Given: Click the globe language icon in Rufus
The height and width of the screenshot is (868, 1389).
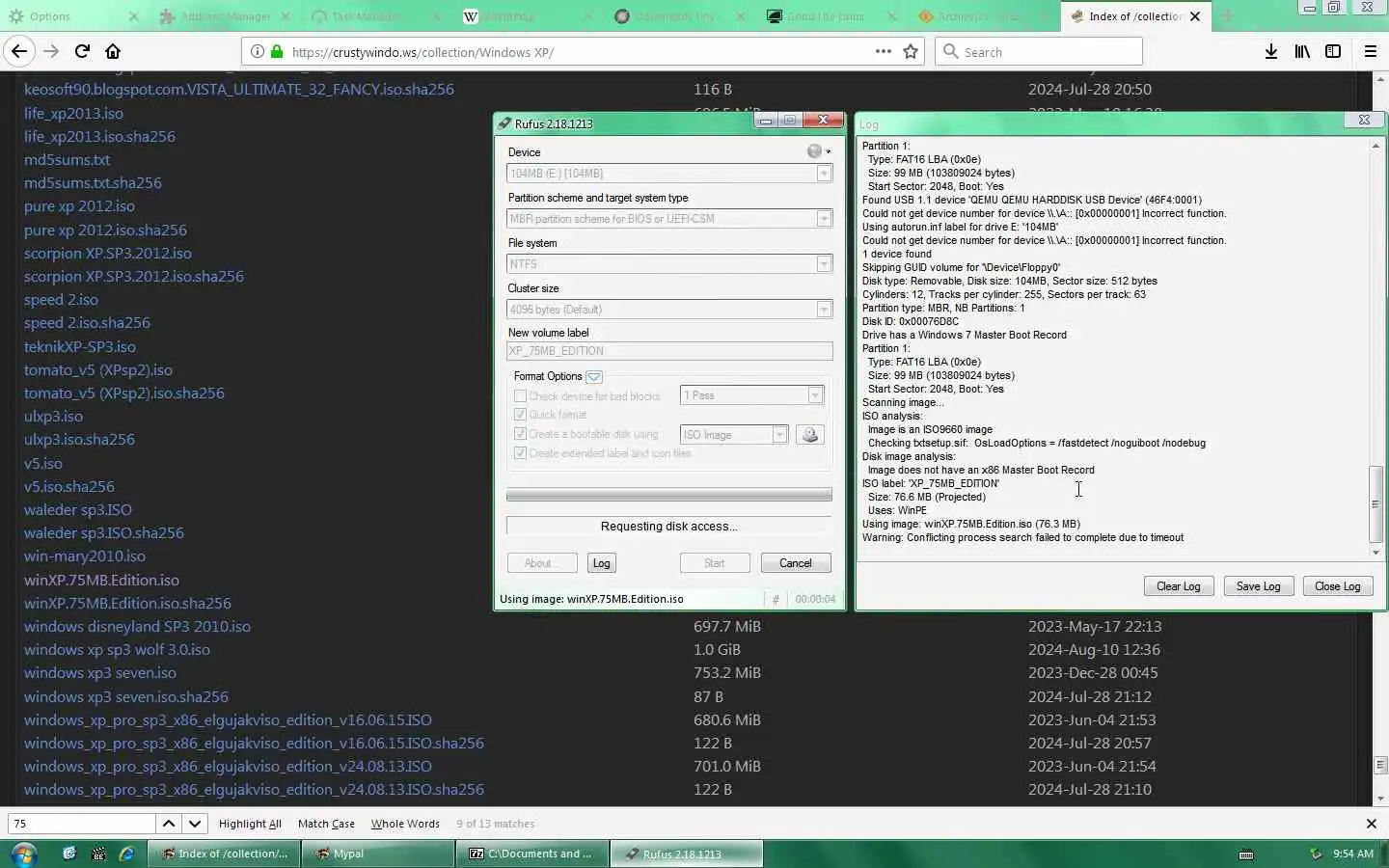Looking at the screenshot, I should pyautogui.click(x=815, y=151).
